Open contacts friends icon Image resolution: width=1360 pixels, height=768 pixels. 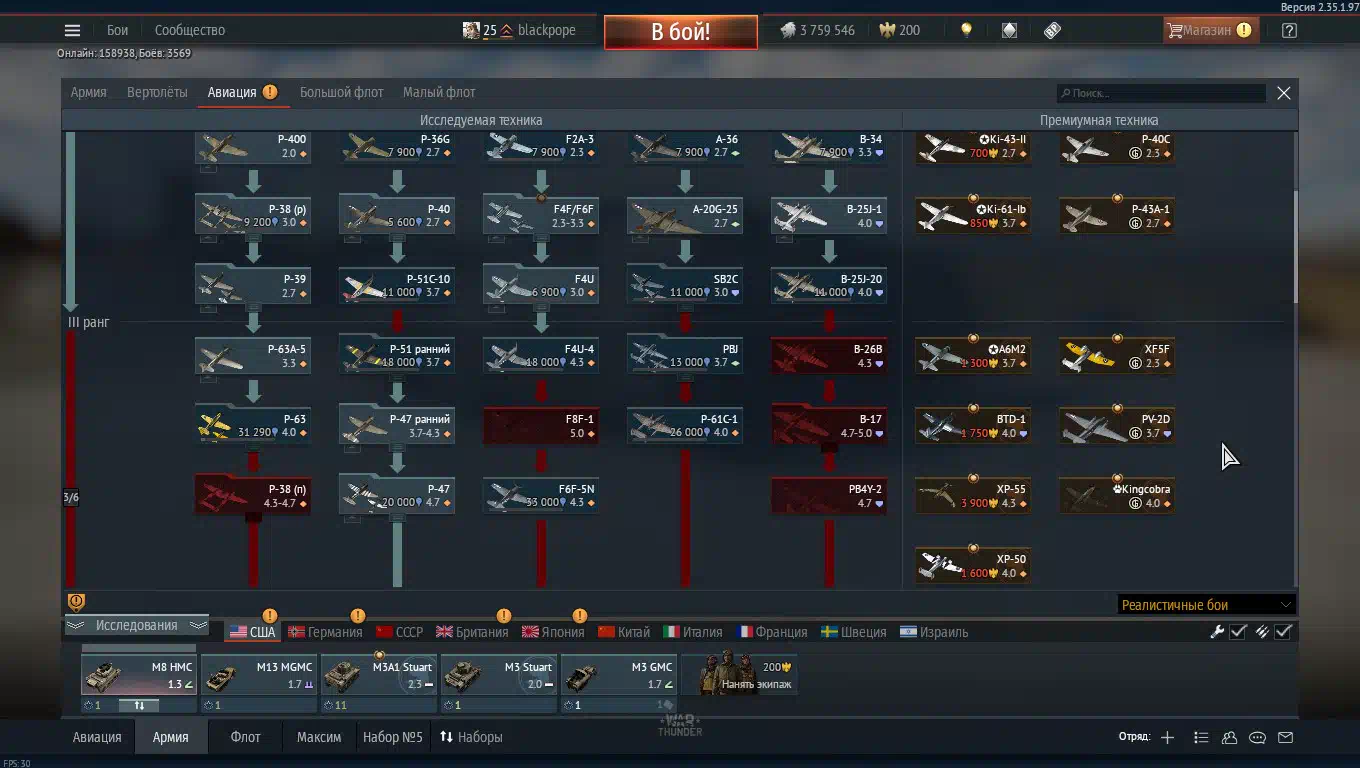(x=1229, y=737)
